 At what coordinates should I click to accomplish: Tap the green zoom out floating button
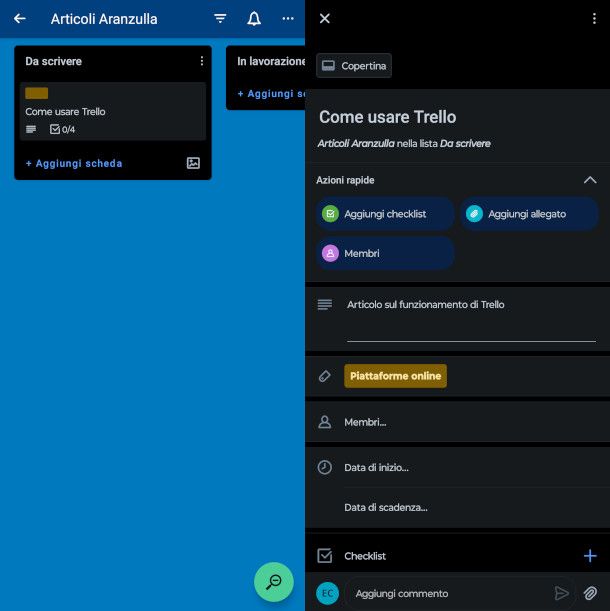point(274,582)
